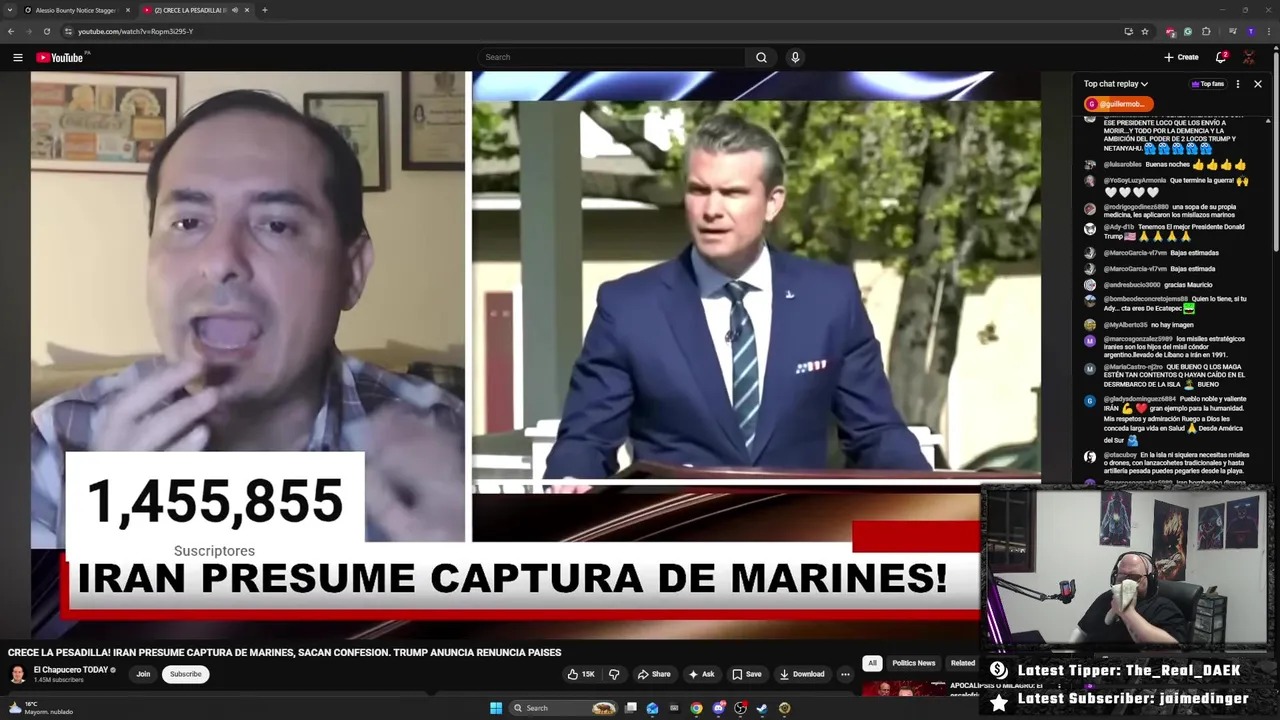Open the APOCALIPSIS recommended video thumbnail
The image size is (1280, 720).
click(904, 688)
